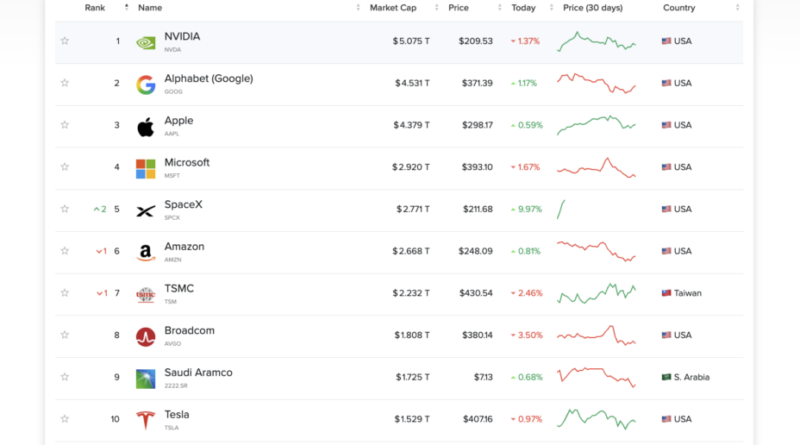The height and width of the screenshot is (445, 800).
Task: Add SpaceX to favorites via star
Action: click(65, 209)
